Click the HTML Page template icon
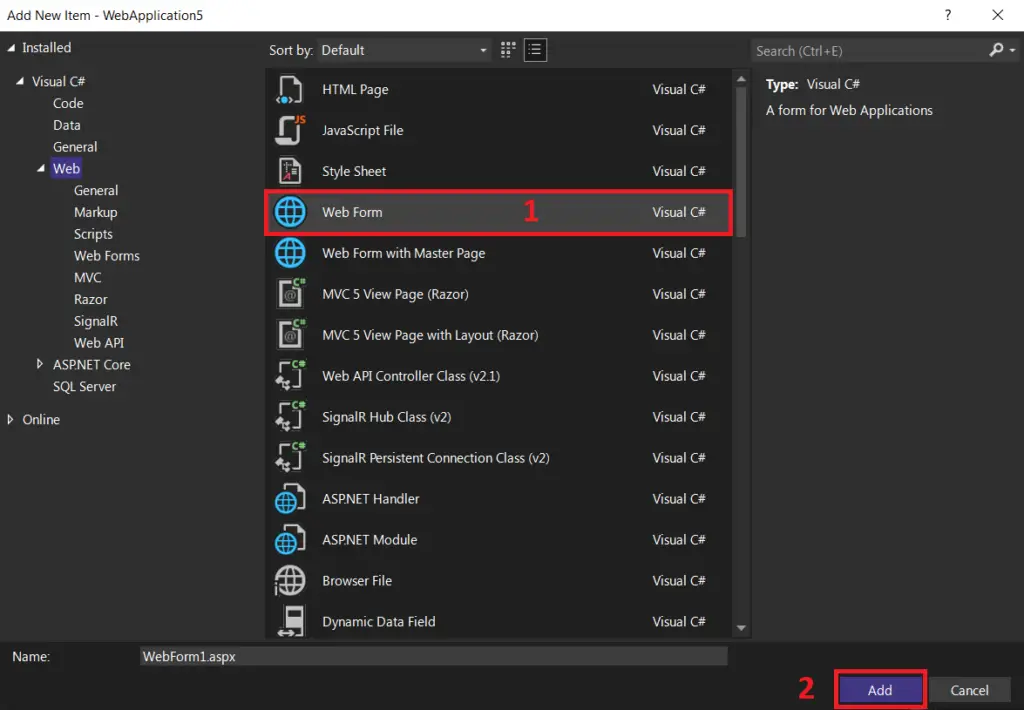Image resolution: width=1024 pixels, height=710 pixels. 290,90
